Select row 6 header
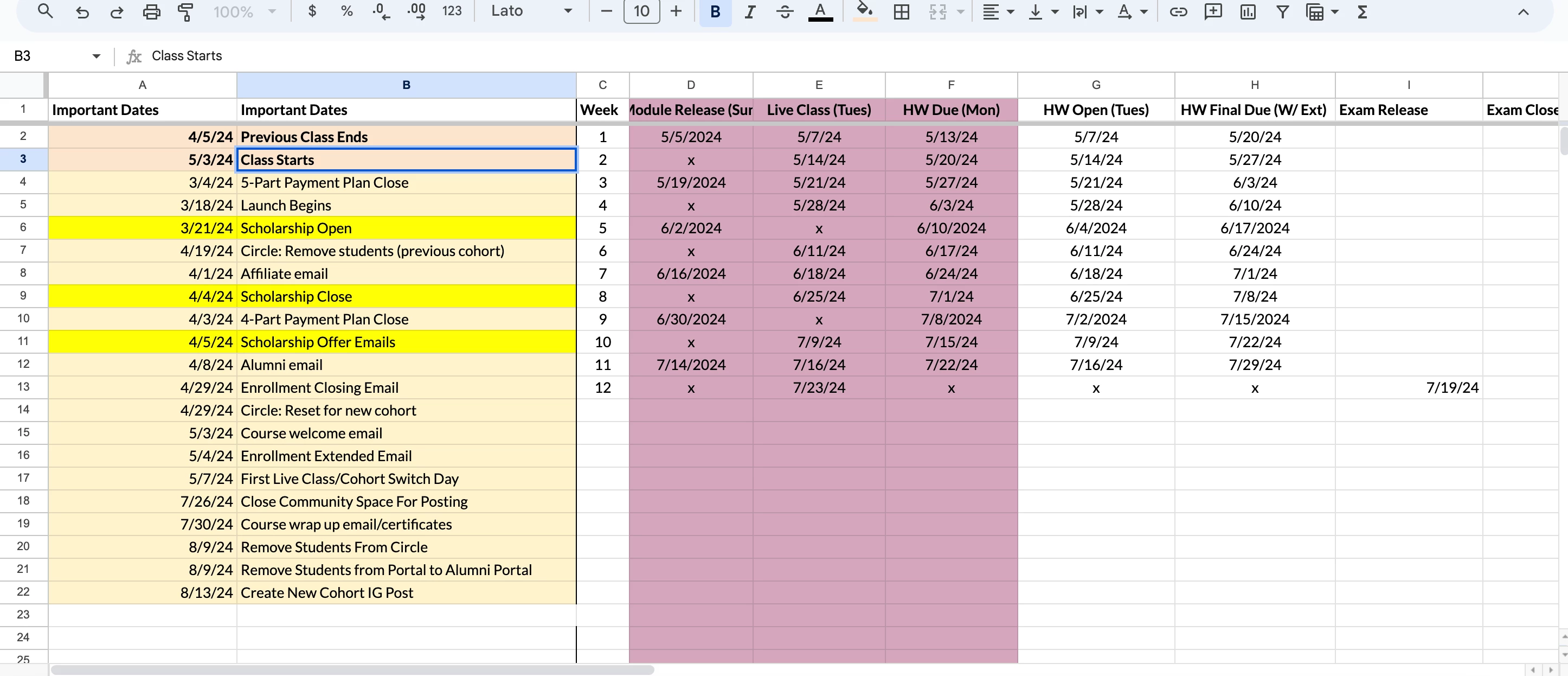The image size is (1568, 676). tap(23, 228)
